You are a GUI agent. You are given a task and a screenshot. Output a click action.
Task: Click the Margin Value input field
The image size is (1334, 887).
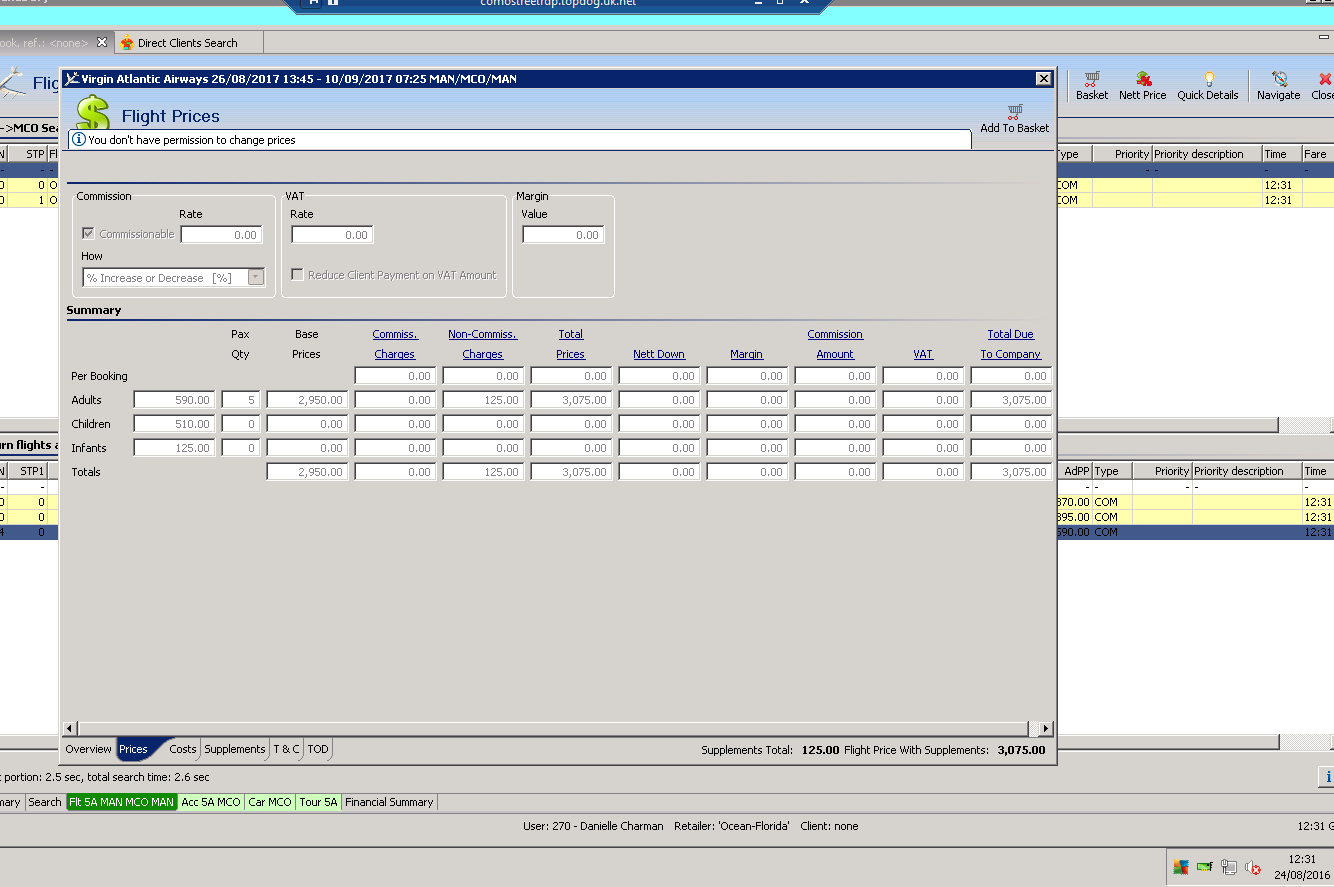click(x=563, y=235)
